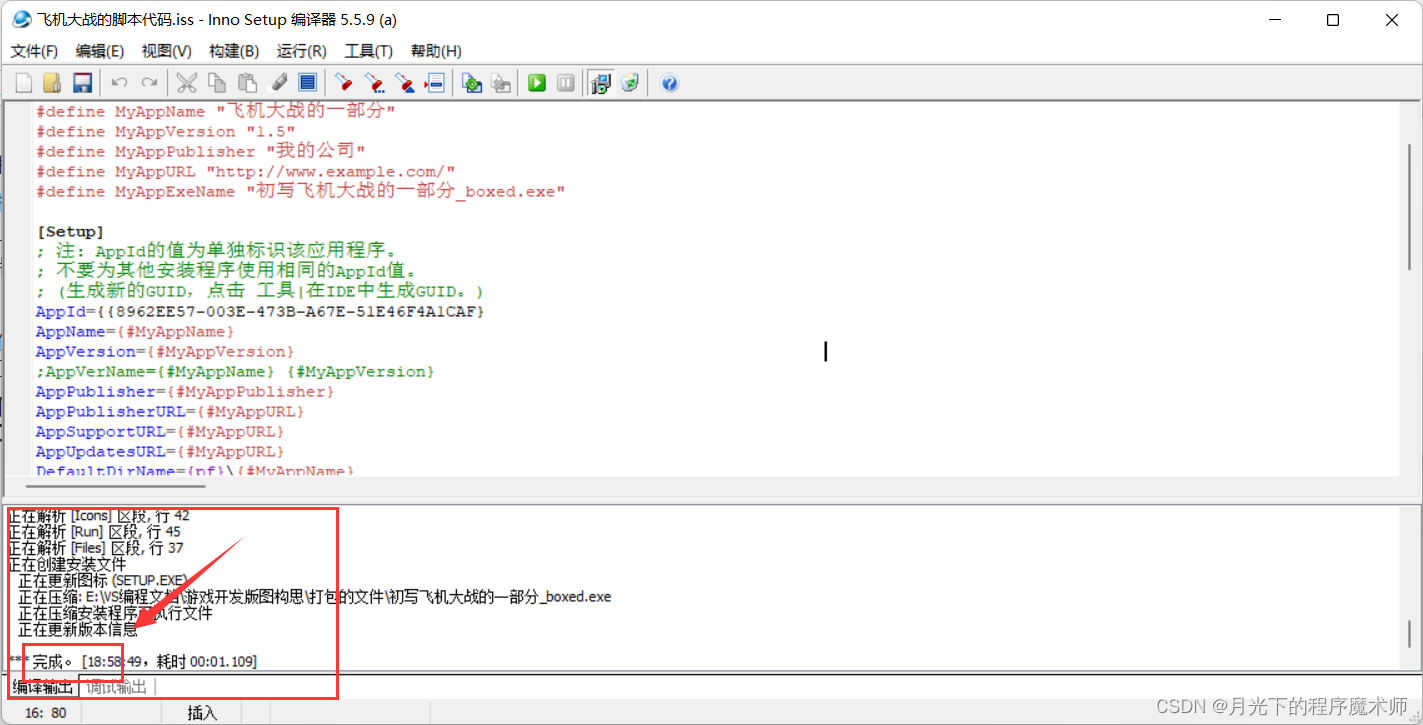This screenshot has height=725, width=1423.
Task: Open the 构建(B) menu
Action: click(234, 51)
